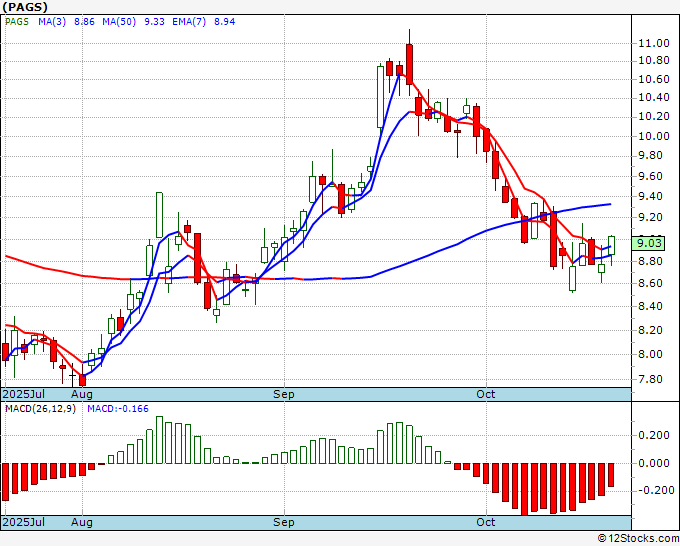Click the last green candlestick at 9.03
The width and height of the screenshot is (680, 546).
click(611, 245)
